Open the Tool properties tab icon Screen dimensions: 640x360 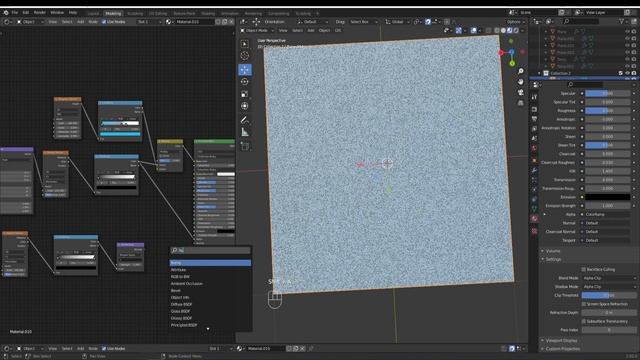point(534,97)
